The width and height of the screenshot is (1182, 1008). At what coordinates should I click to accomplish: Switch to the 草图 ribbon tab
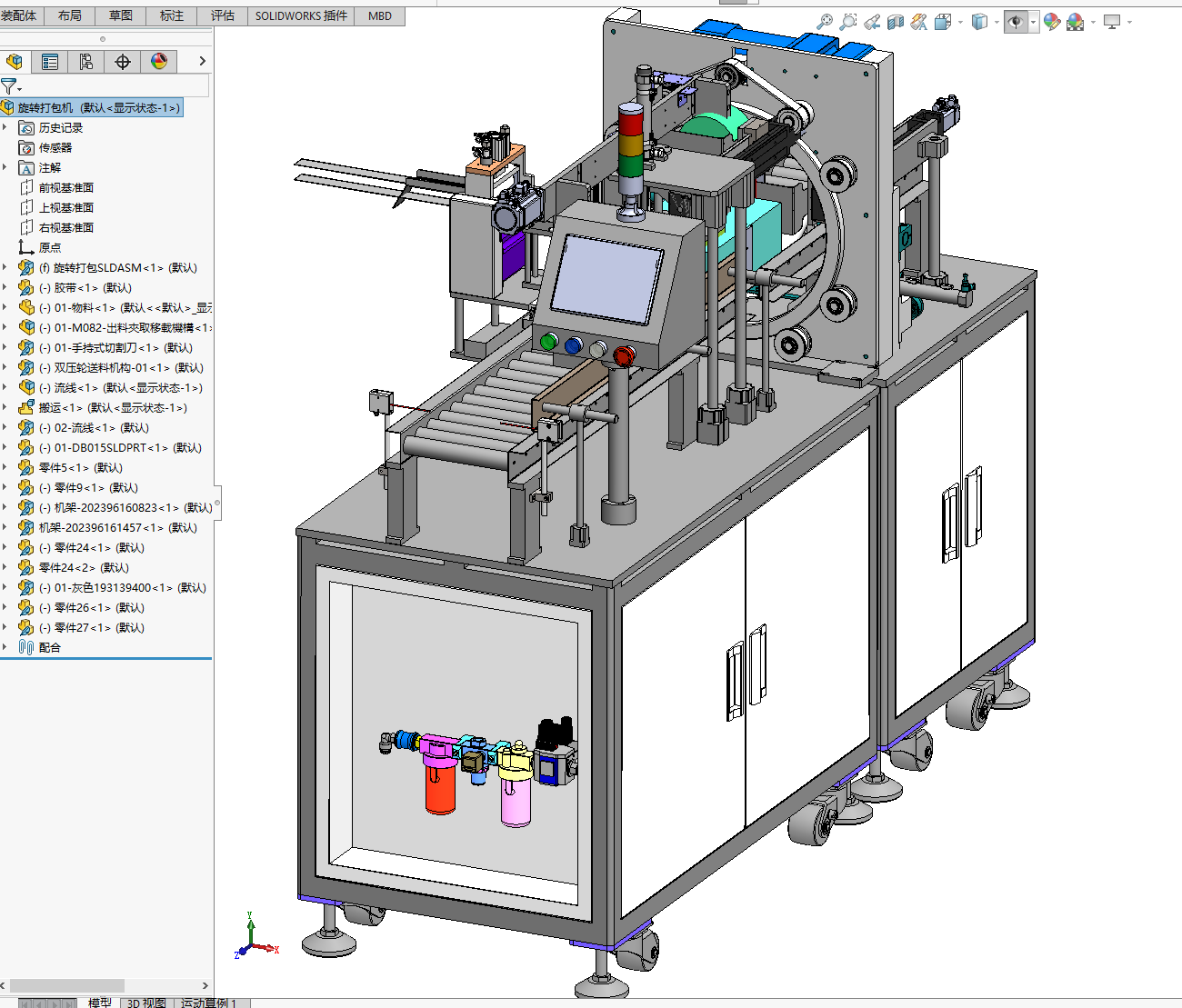[x=121, y=15]
